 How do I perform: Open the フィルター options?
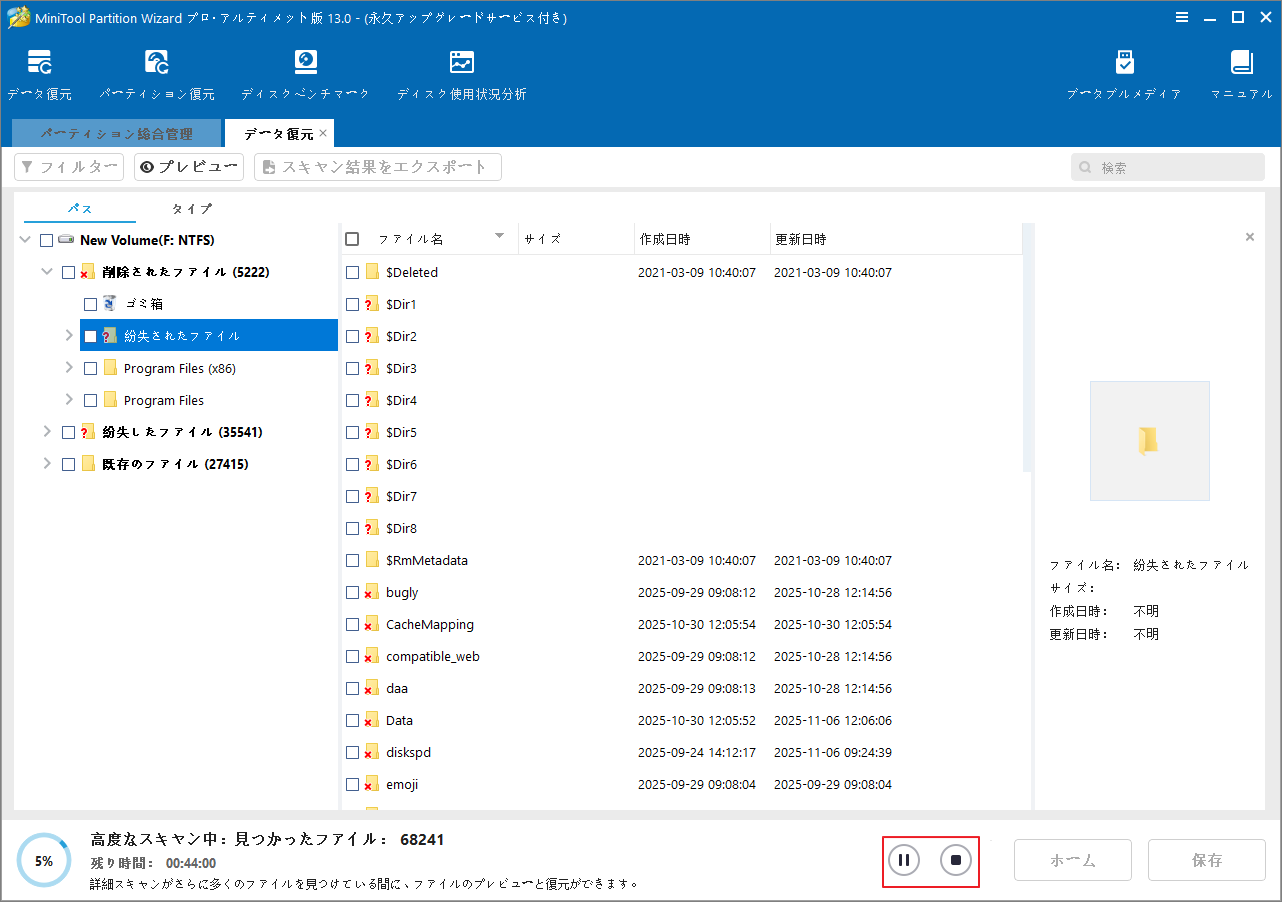[x=68, y=166]
